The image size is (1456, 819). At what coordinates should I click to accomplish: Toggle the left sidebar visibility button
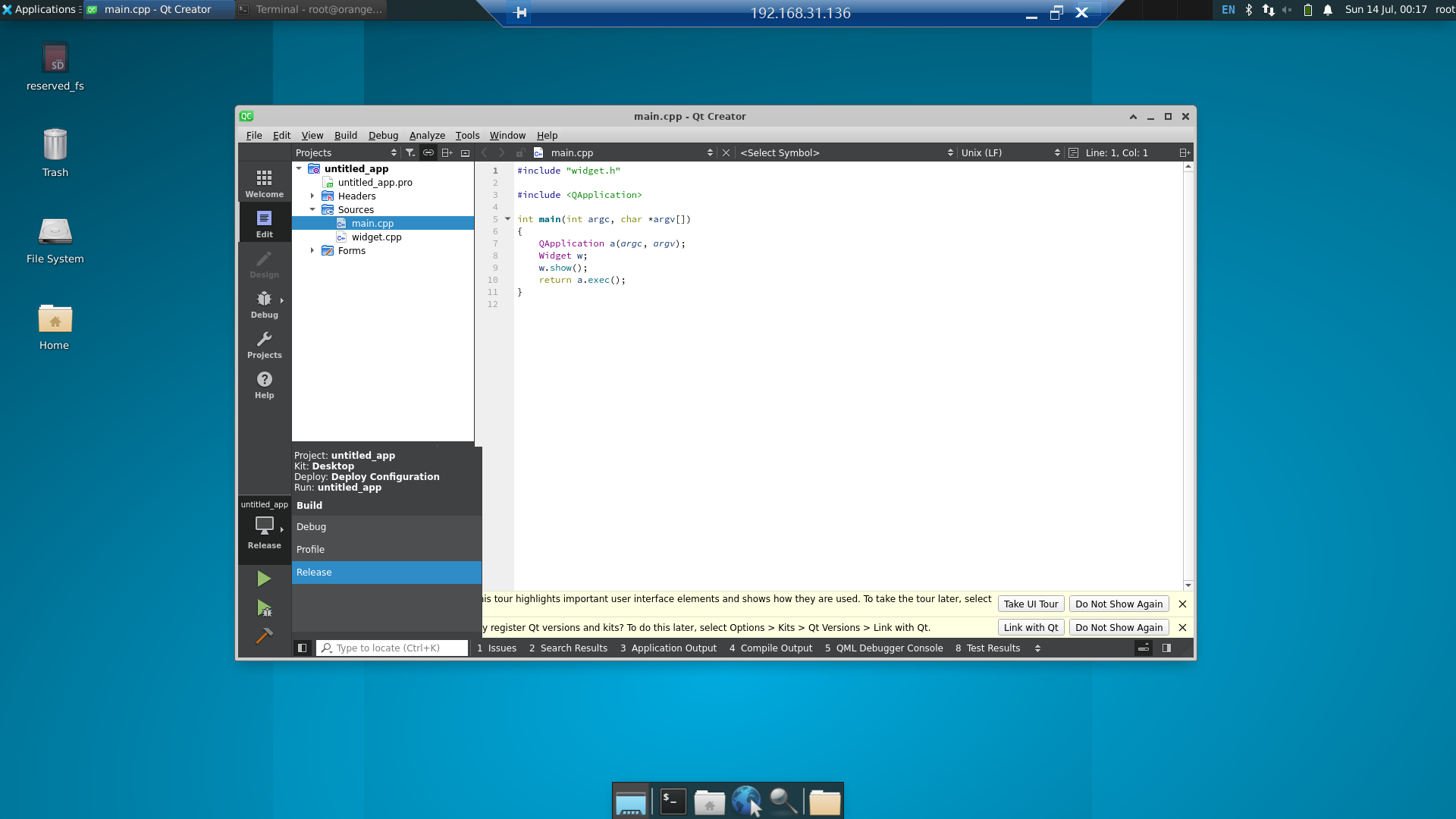pyautogui.click(x=302, y=648)
